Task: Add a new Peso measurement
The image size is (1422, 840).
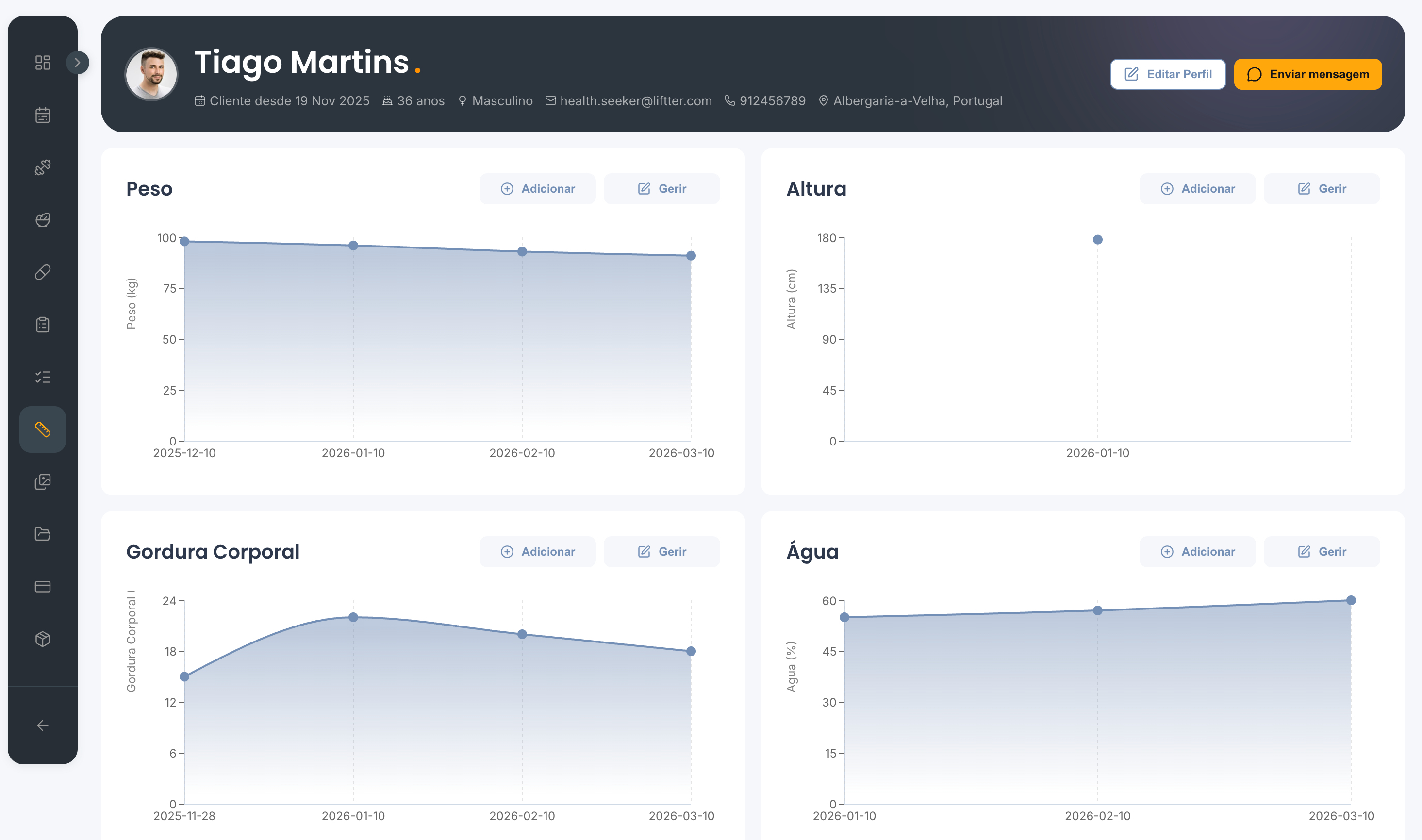Action: pos(537,188)
